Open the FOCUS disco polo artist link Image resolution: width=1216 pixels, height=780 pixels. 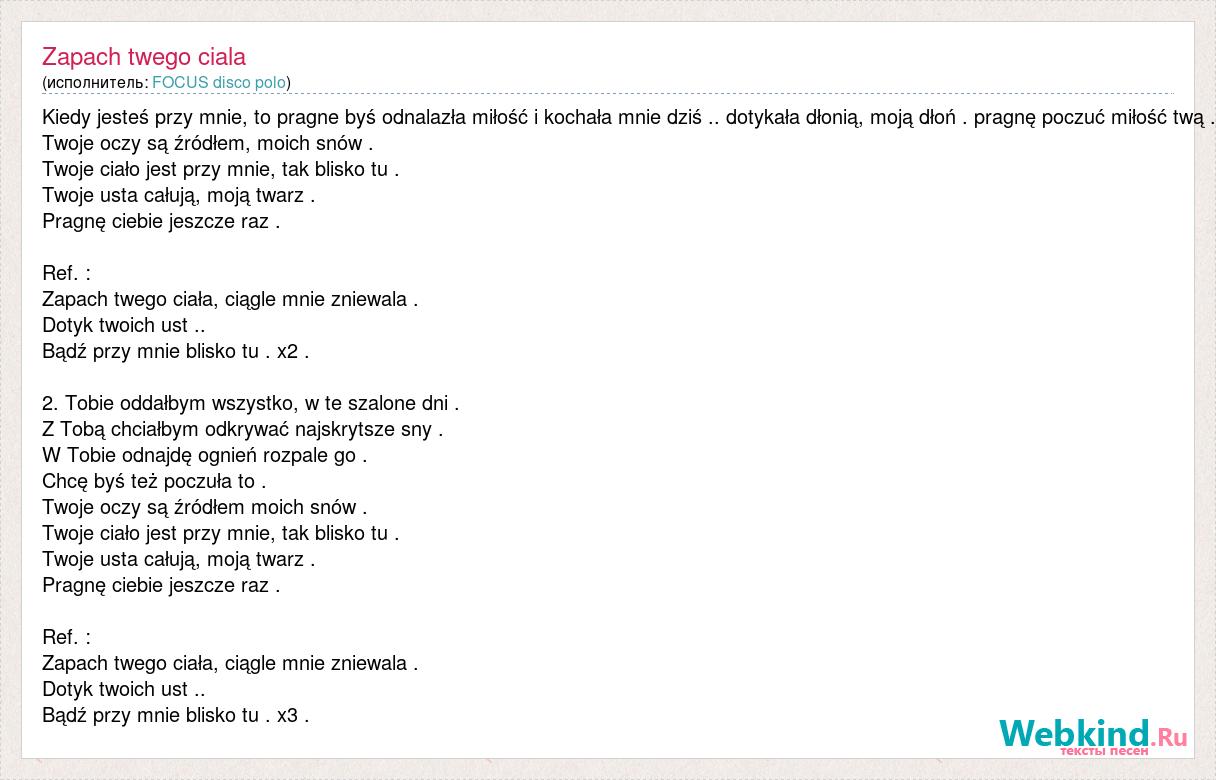[219, 82]
